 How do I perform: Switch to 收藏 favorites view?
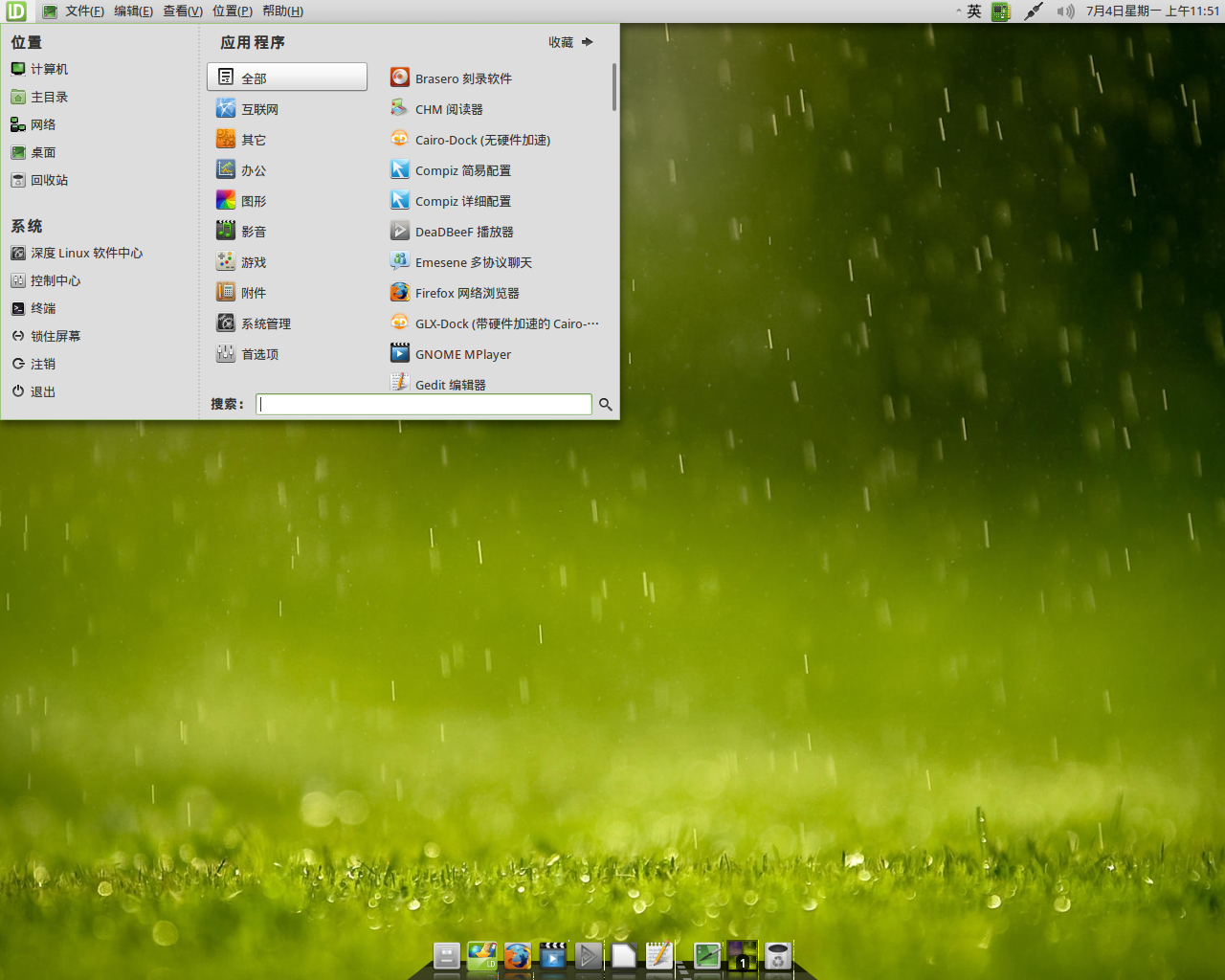pyautogui.click(x=571, y=42)
